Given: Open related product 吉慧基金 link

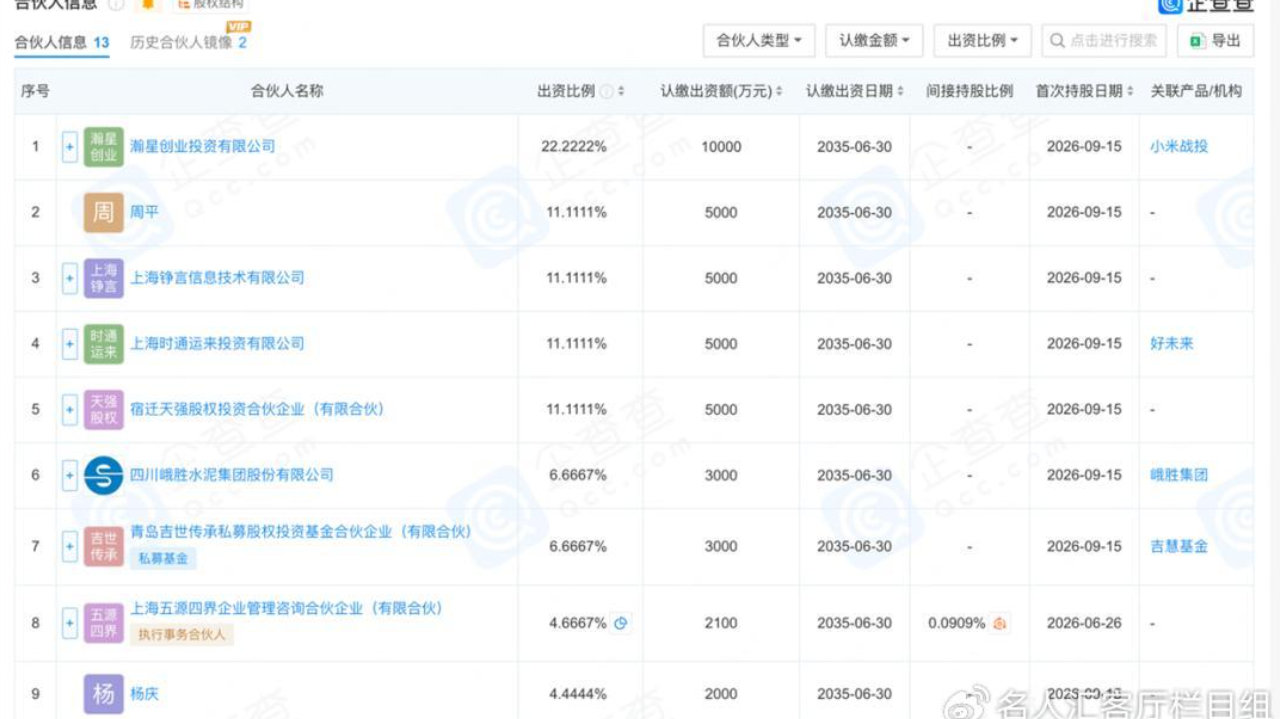Looking at the screenshot, I should 1179,547.
